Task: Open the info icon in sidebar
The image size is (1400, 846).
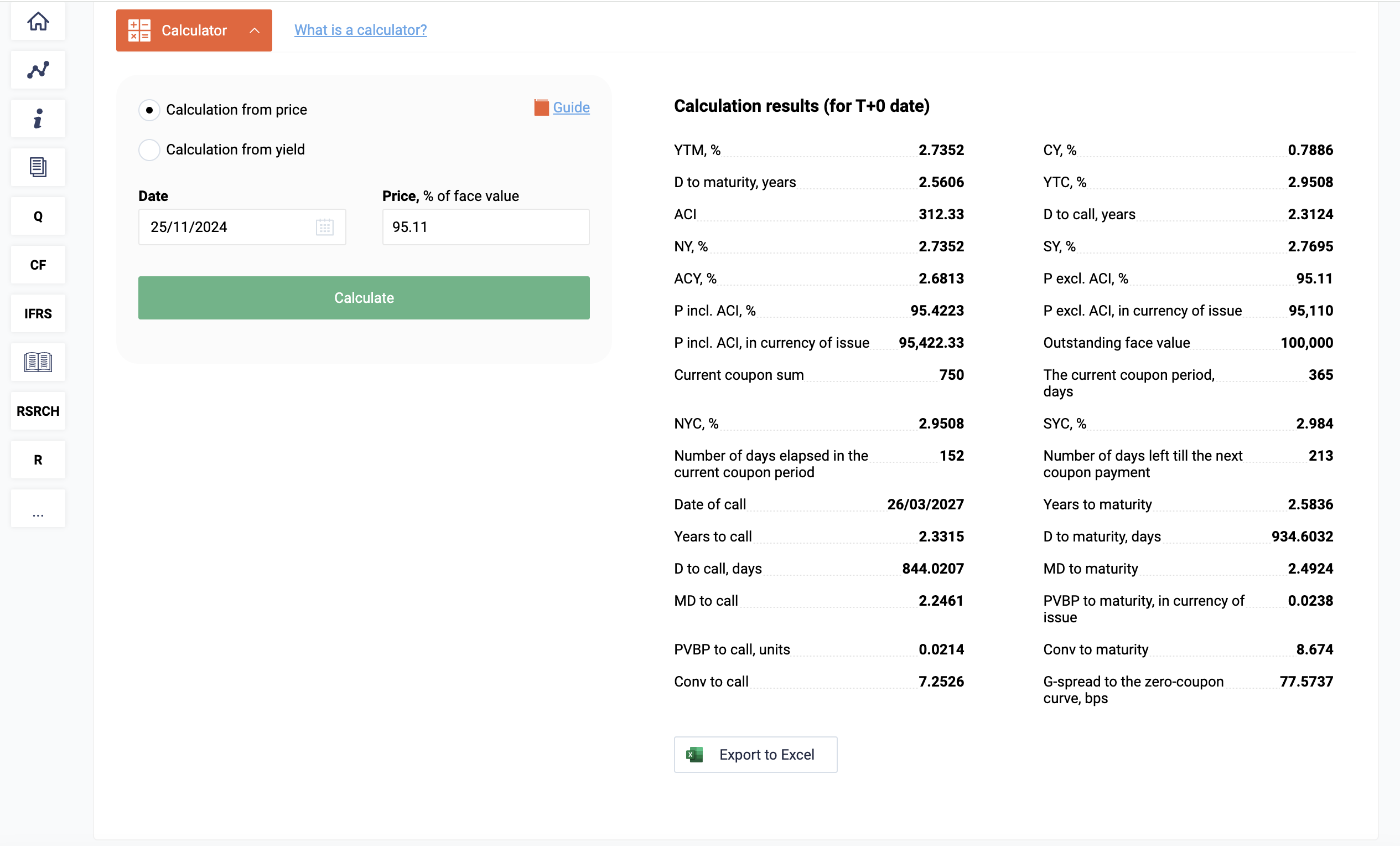Action: pyautogui.click(x=38, y=119)
